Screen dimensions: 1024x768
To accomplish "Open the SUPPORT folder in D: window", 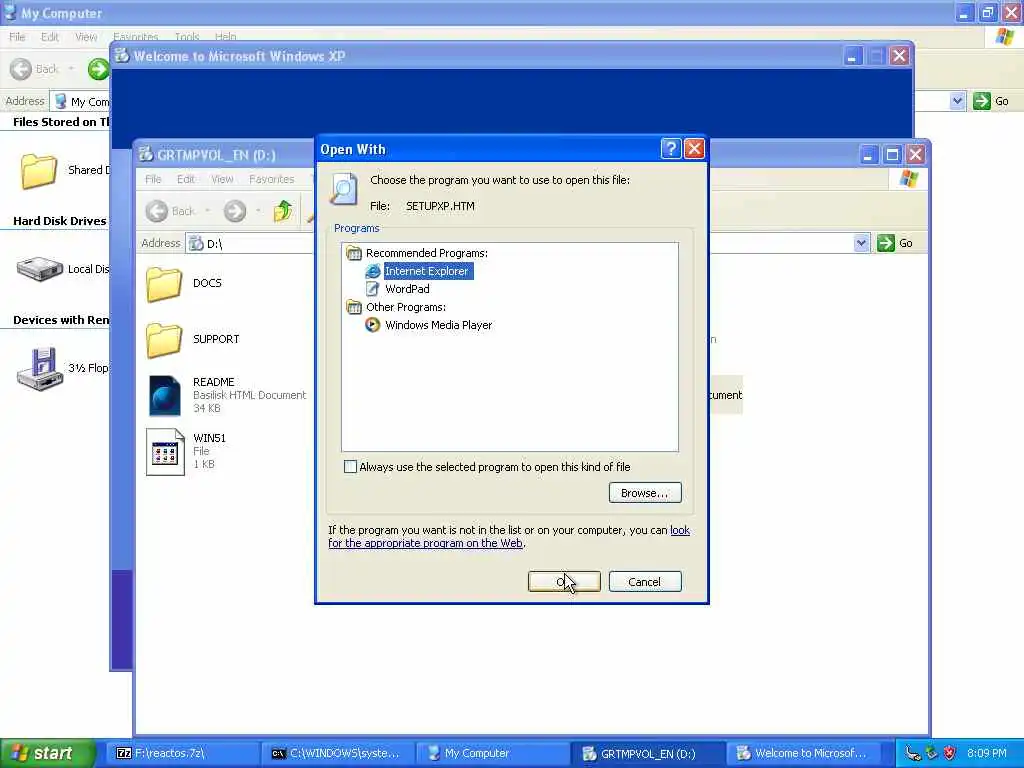I will click(164, 340).
